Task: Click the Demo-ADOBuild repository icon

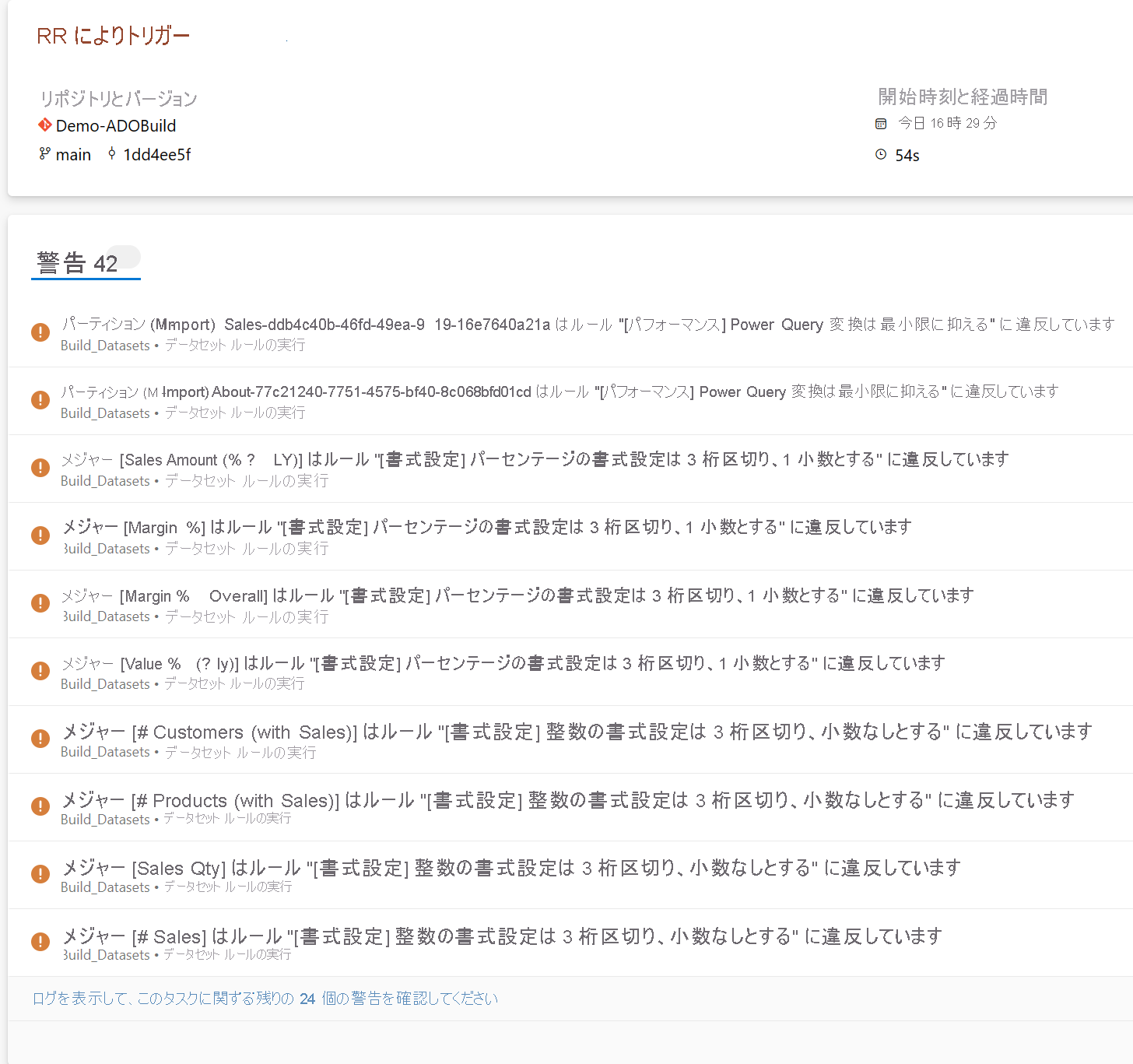Action: click(45, 125)
